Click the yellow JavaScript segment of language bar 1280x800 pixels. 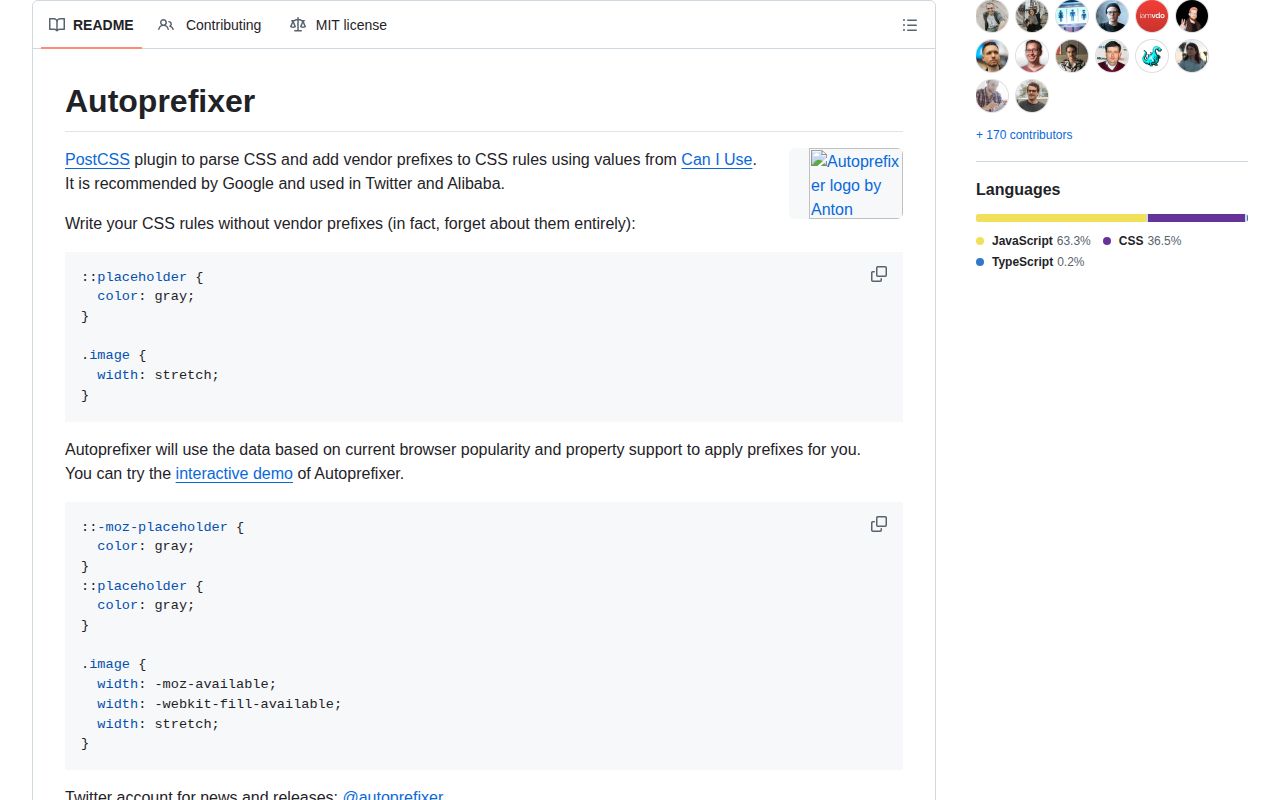pyautogui.click(x=1061, y=218)
